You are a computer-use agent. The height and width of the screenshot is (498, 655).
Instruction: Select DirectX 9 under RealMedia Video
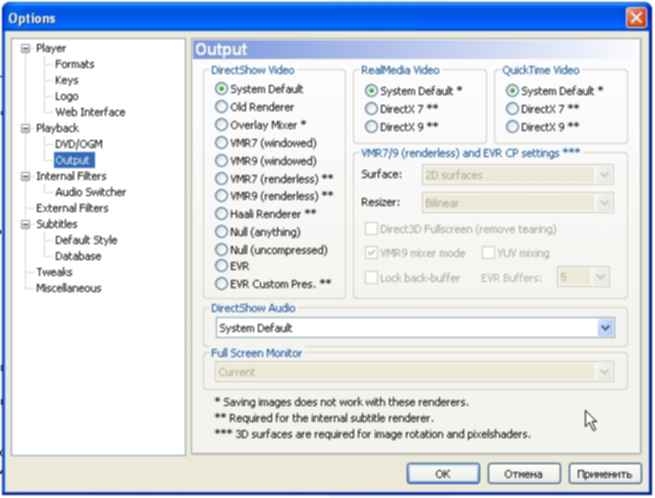[372, 127]
